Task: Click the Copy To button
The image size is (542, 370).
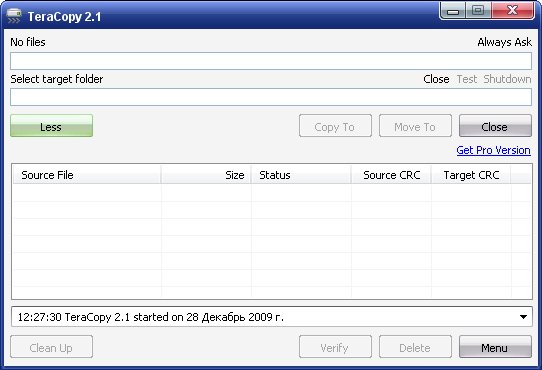Action: click(335, 126)
